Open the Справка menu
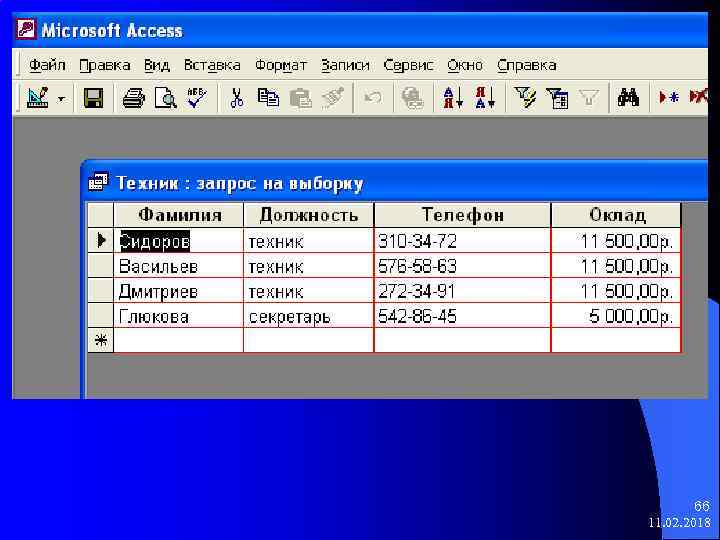Viewport: 720px width, 540px height. 527,65
